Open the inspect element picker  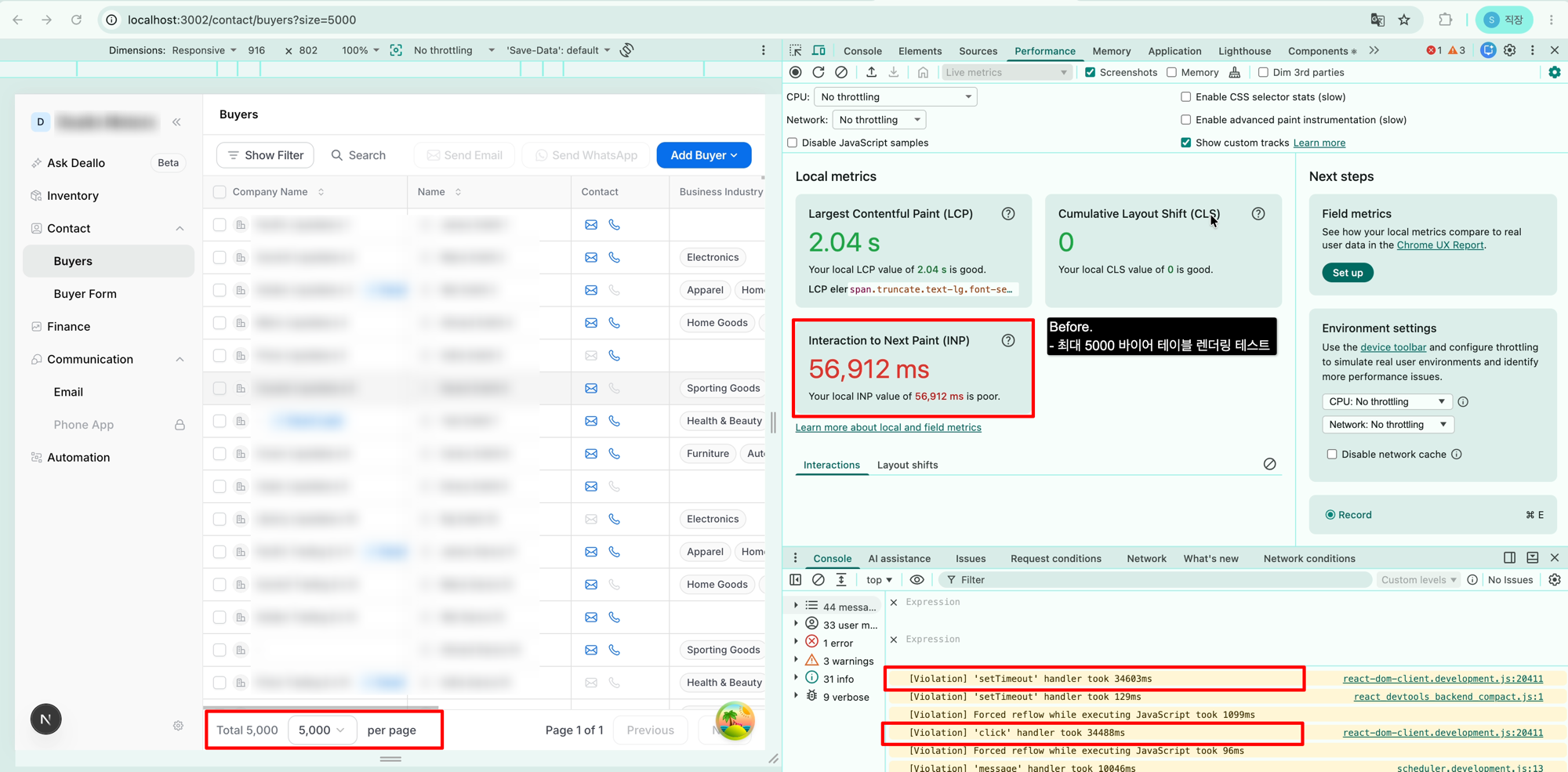(796, 50)
